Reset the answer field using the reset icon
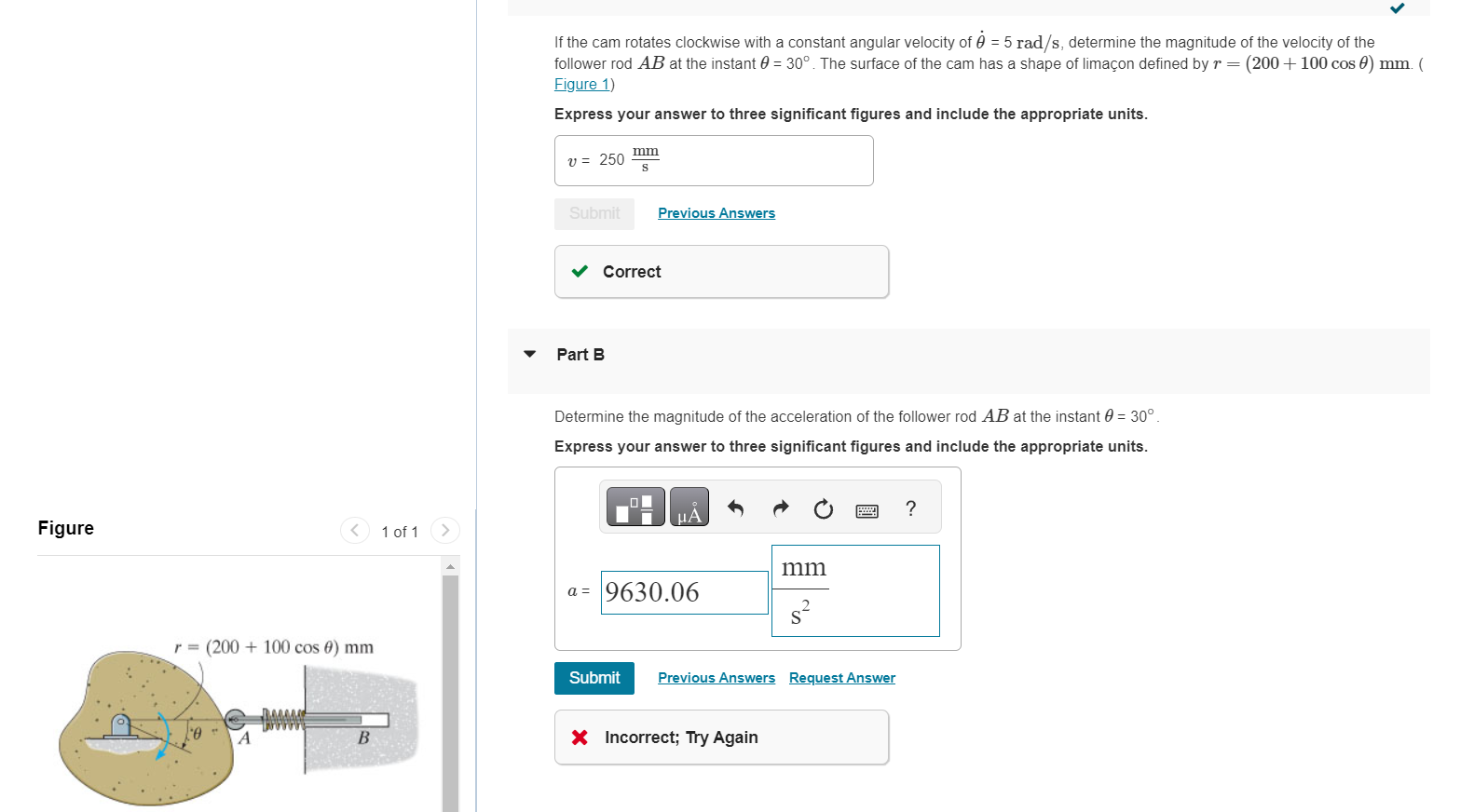This screenshot has height=812, width=1474. 823,507
